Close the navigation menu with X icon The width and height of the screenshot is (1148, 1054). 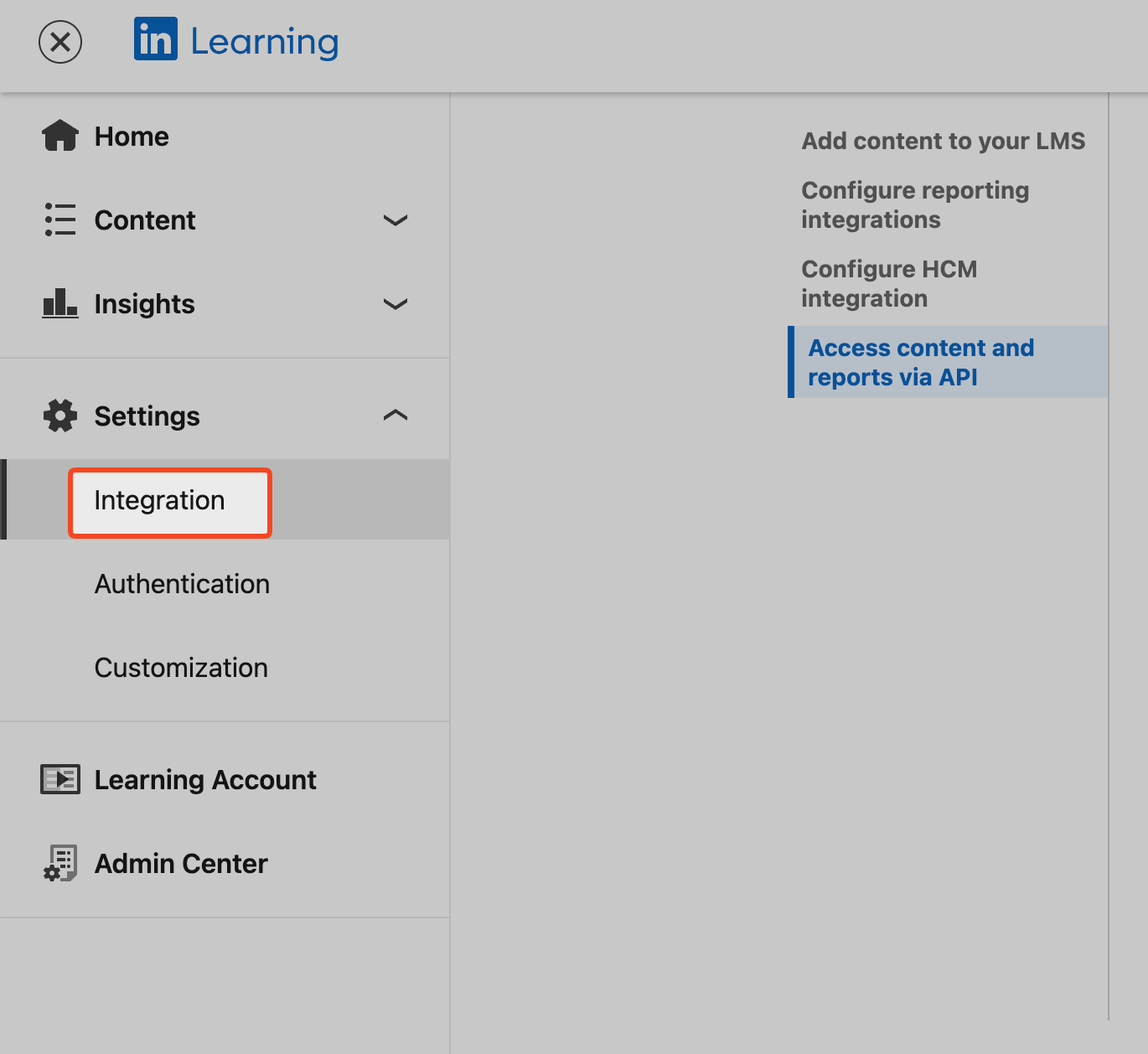60,42
